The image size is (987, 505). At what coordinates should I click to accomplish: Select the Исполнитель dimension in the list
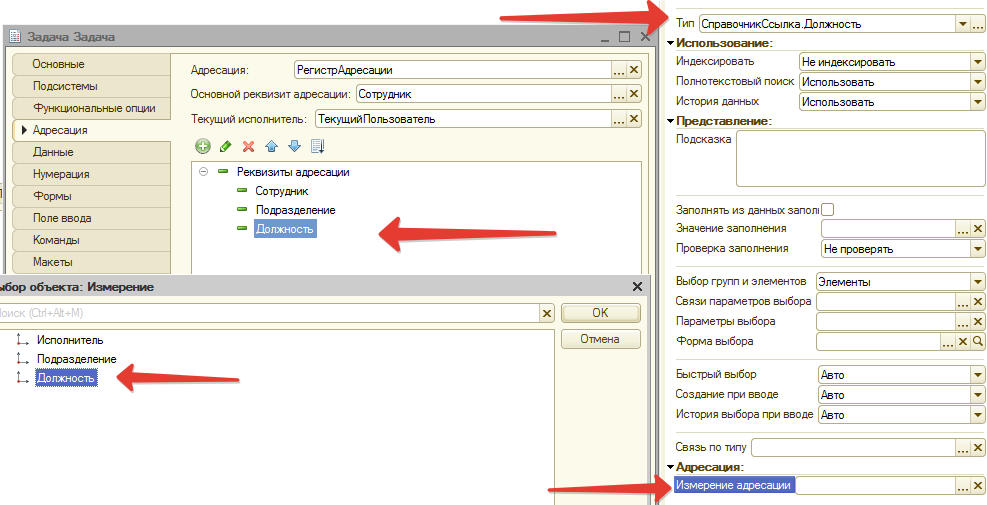click(70, 340)
